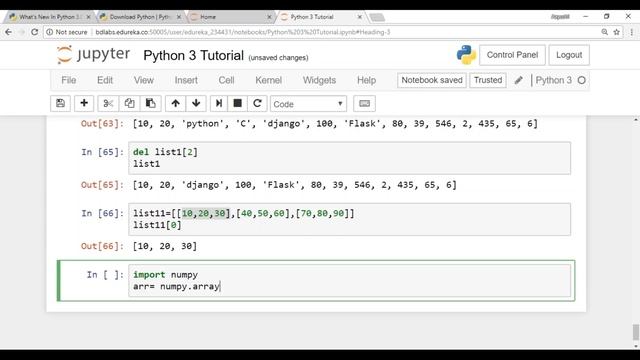Open the cell type Code dropdown
Screen dimensions: 640x360
308,104
